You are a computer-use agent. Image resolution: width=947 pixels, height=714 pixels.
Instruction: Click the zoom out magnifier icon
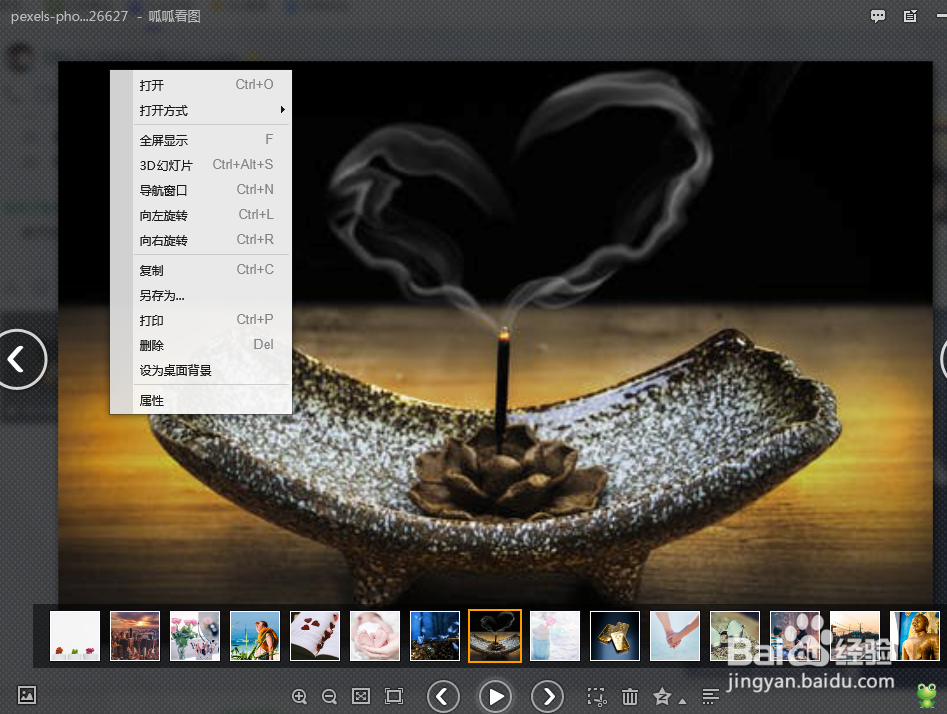[329, 696]
